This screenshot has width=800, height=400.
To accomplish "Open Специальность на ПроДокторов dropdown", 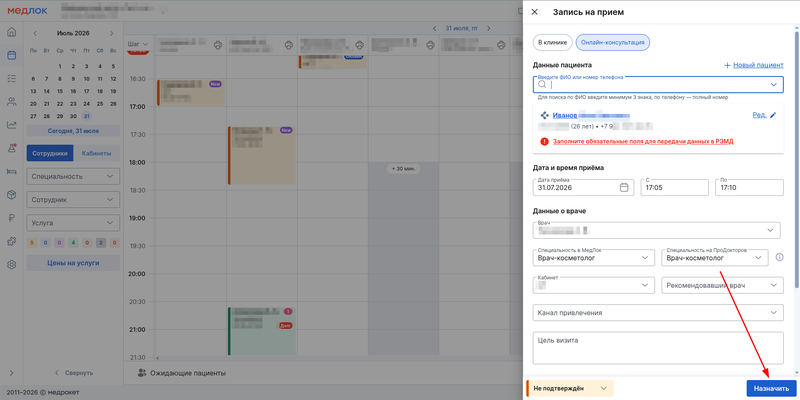I will coord(715,258).
